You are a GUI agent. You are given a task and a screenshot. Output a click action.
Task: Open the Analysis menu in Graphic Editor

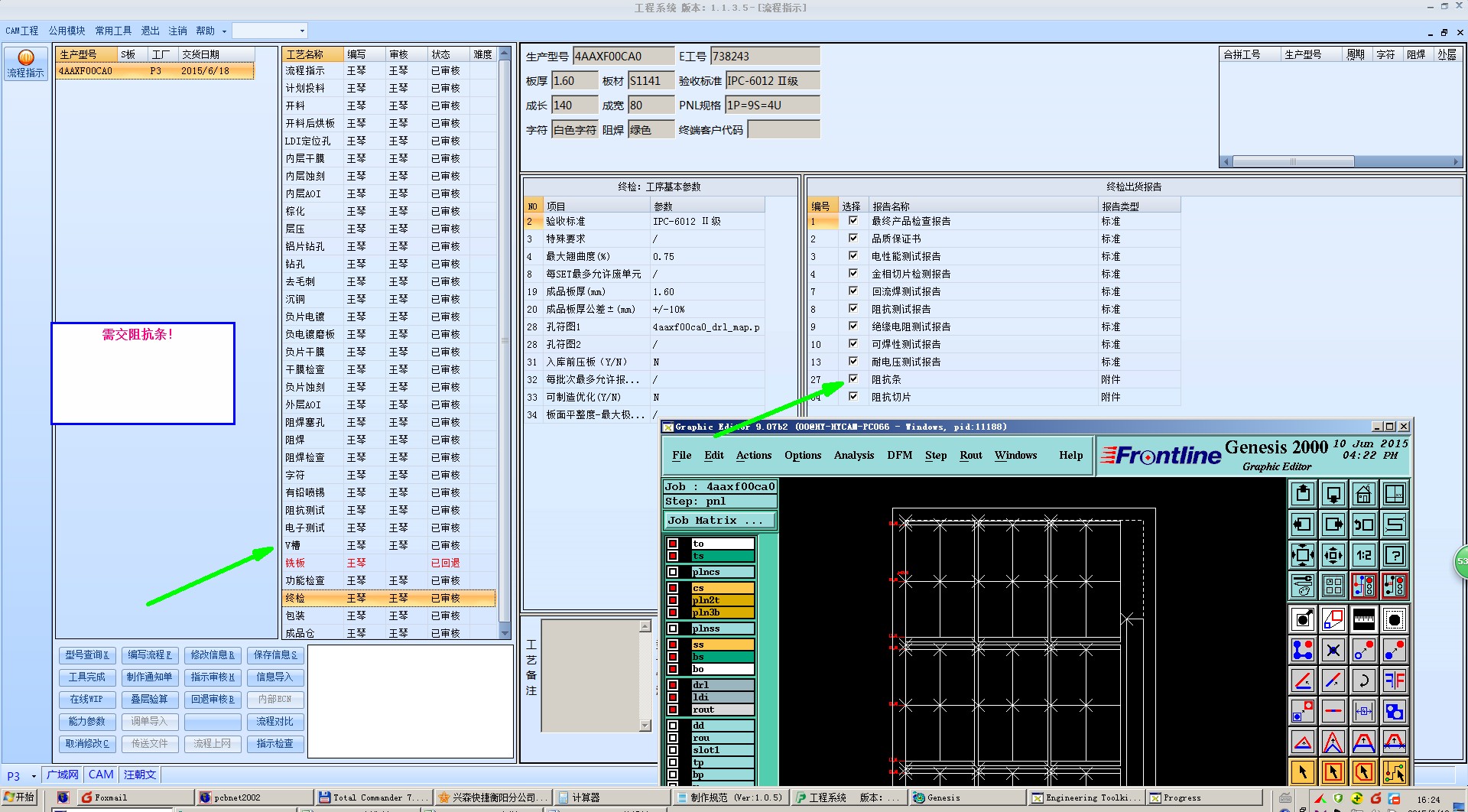click(853, 456)
